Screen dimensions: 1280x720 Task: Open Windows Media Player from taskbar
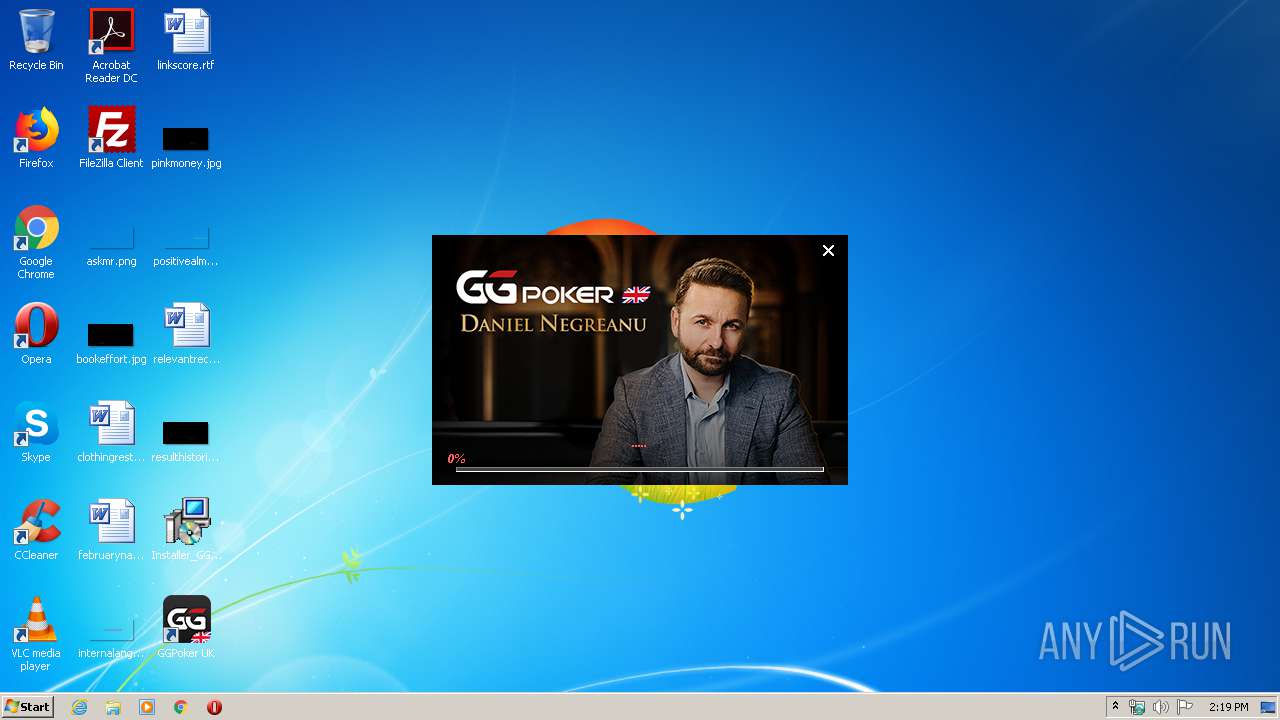(x=147, y=707)
